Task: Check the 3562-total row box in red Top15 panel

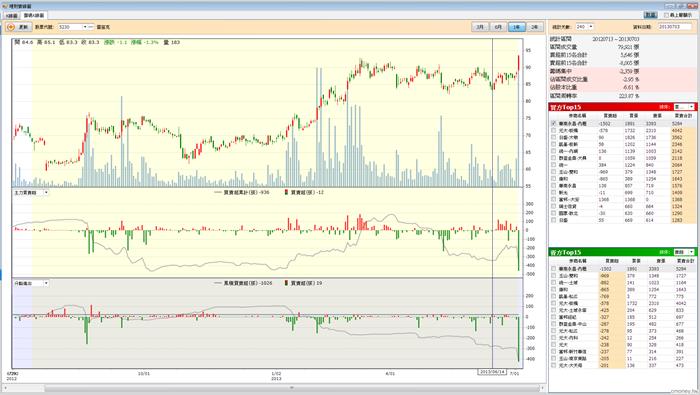Action: [554, 137]
